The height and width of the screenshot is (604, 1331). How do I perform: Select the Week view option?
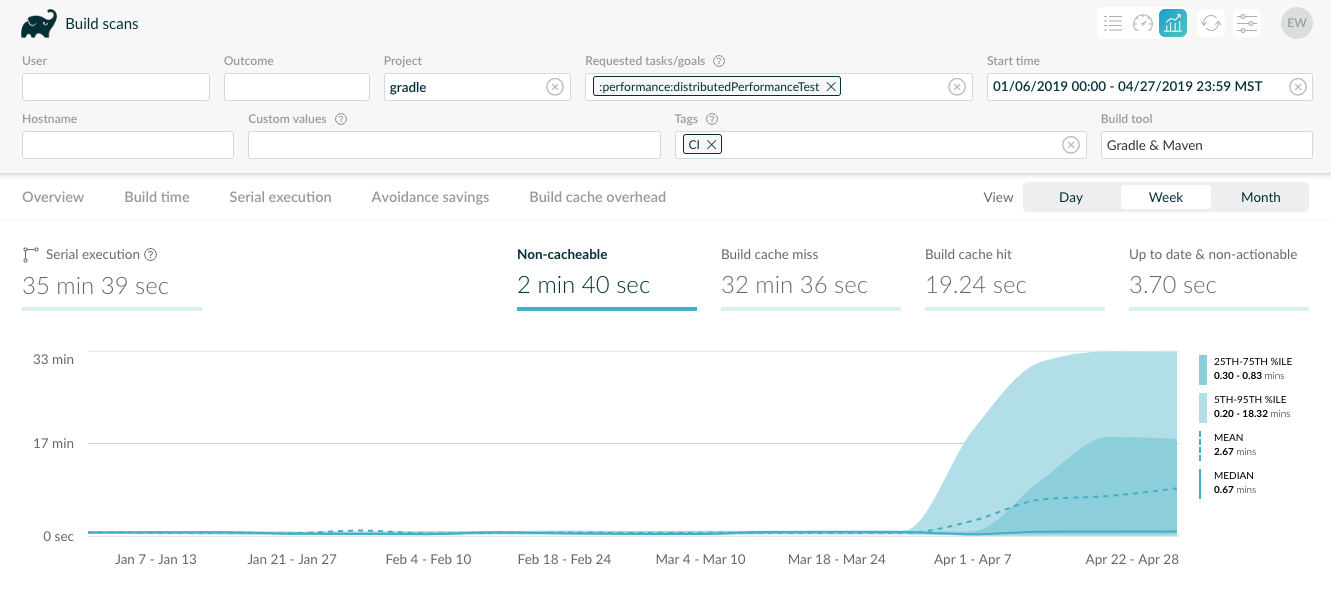click(x=1165, y=197)
